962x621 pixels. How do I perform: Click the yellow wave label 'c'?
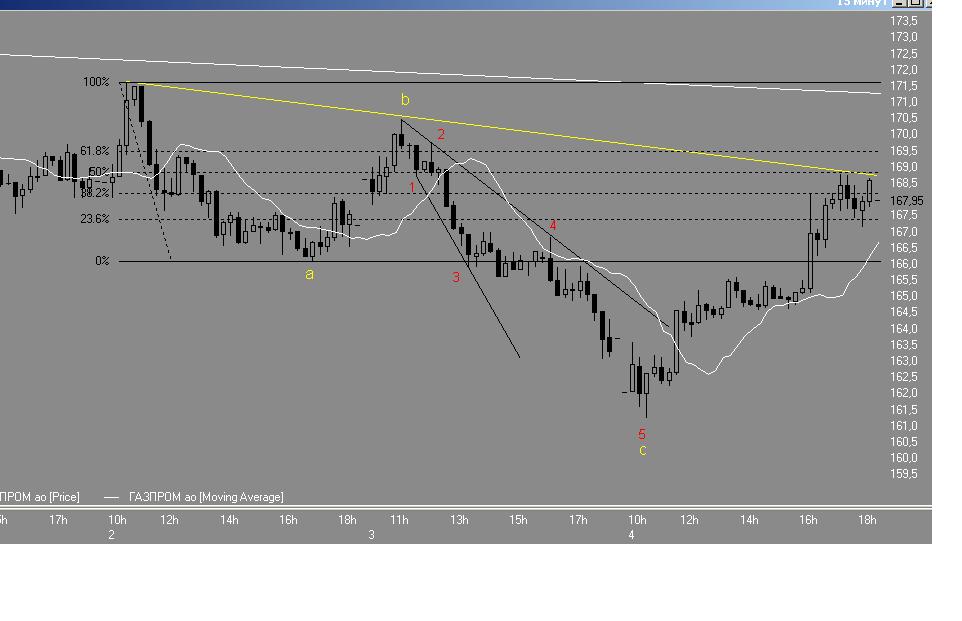pyautogui.click(x=642, y=450)
